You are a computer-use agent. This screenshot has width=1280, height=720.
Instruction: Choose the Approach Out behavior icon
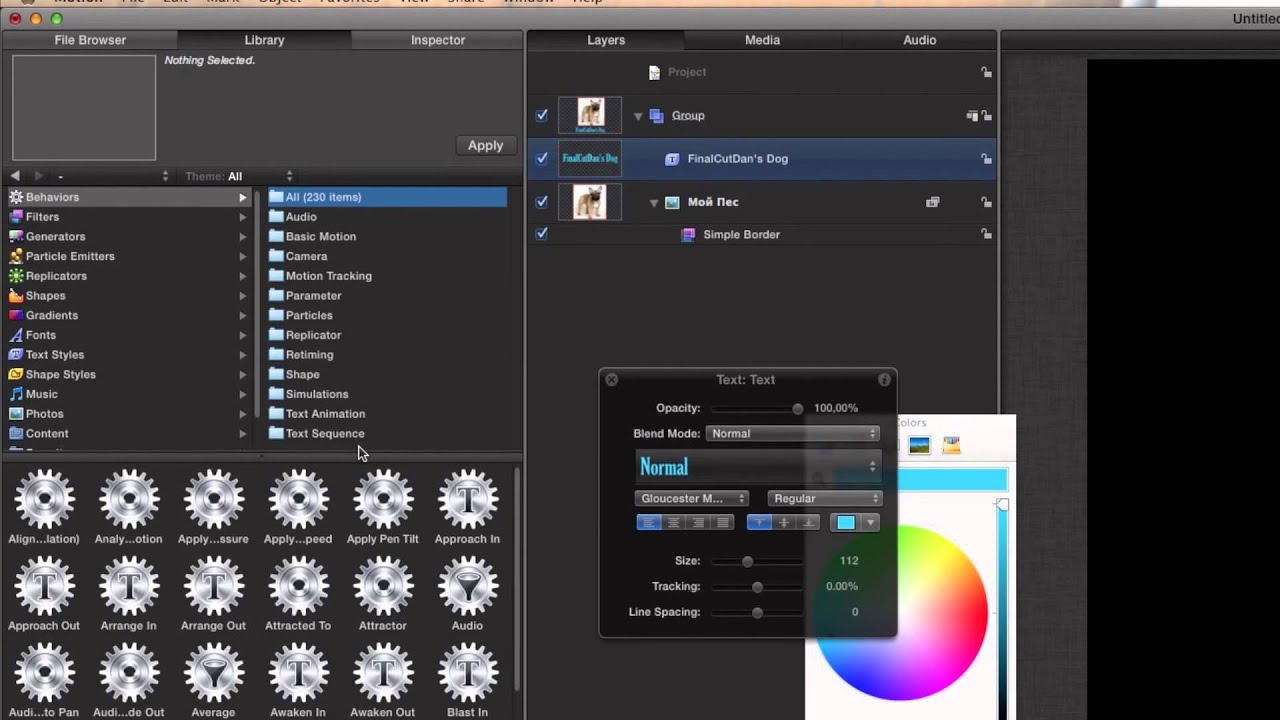pyautogui.click(x=44, y=586)
